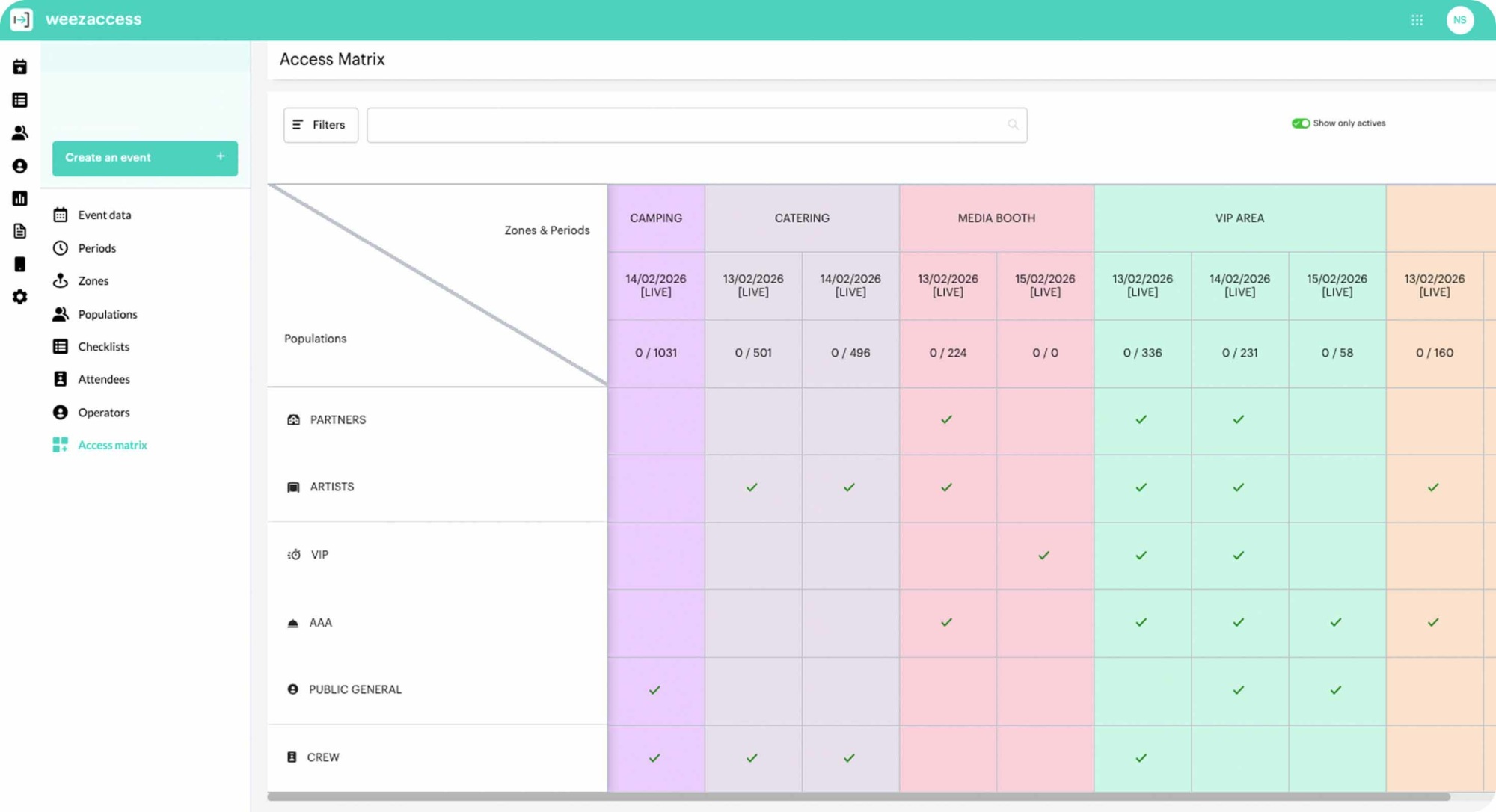
Task: Open the Event data calendar icon
Action: tap(61, 215)
